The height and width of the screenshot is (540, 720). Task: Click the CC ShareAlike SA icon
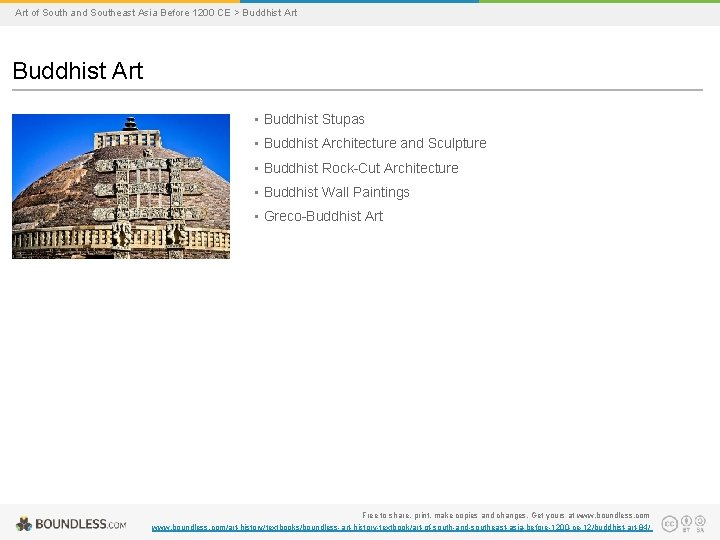coord(700,523)
